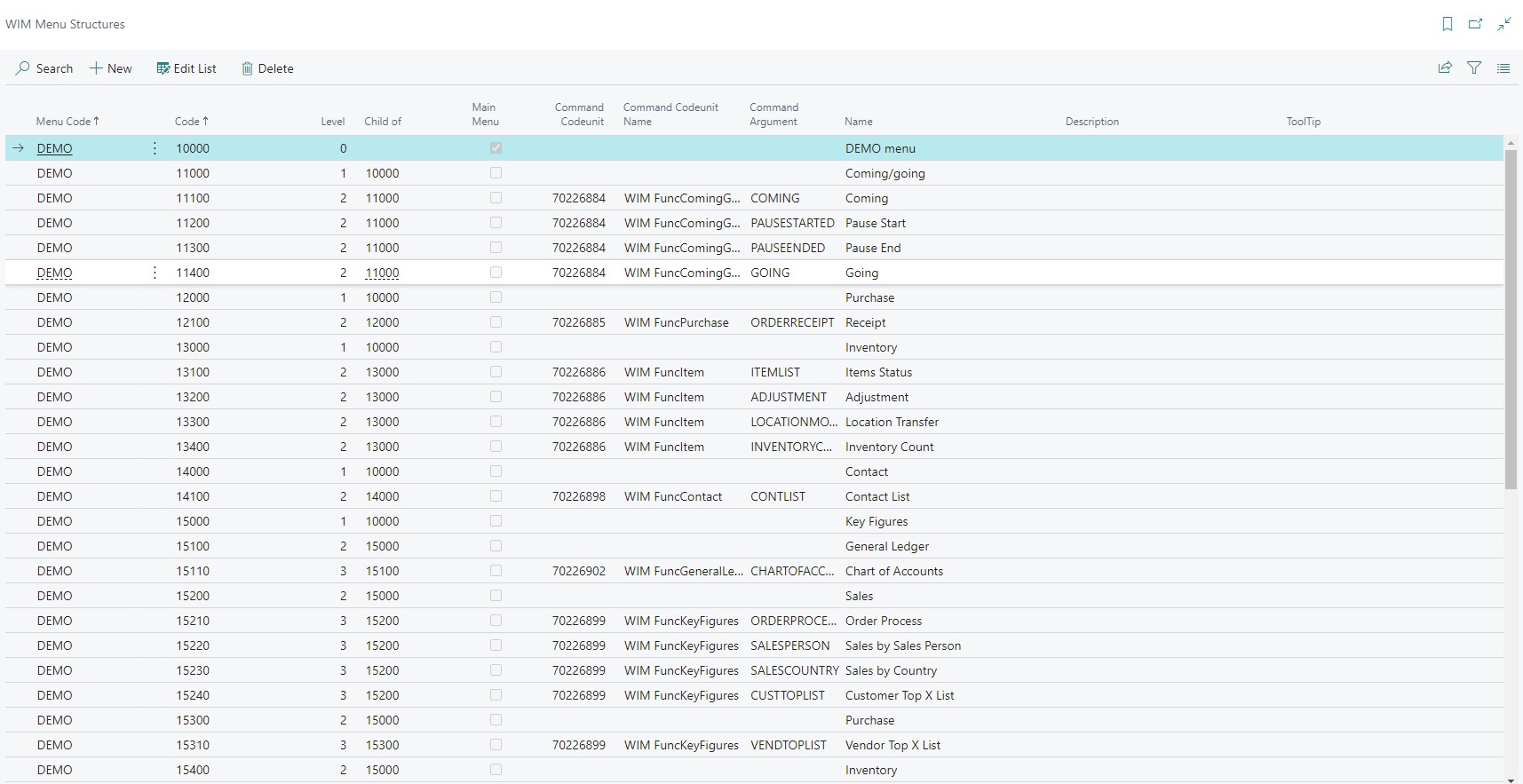Open the ToolTip column header menu

1304,122
